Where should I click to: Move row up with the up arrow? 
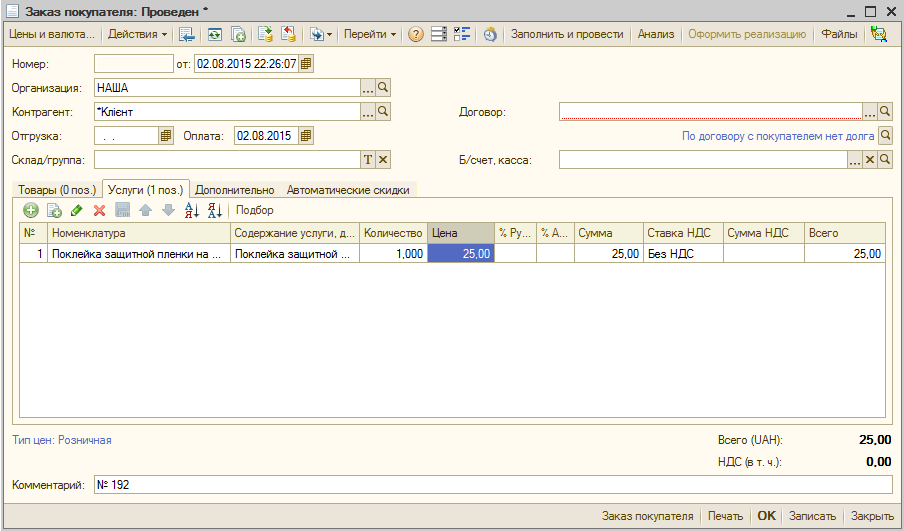[145, 210]
